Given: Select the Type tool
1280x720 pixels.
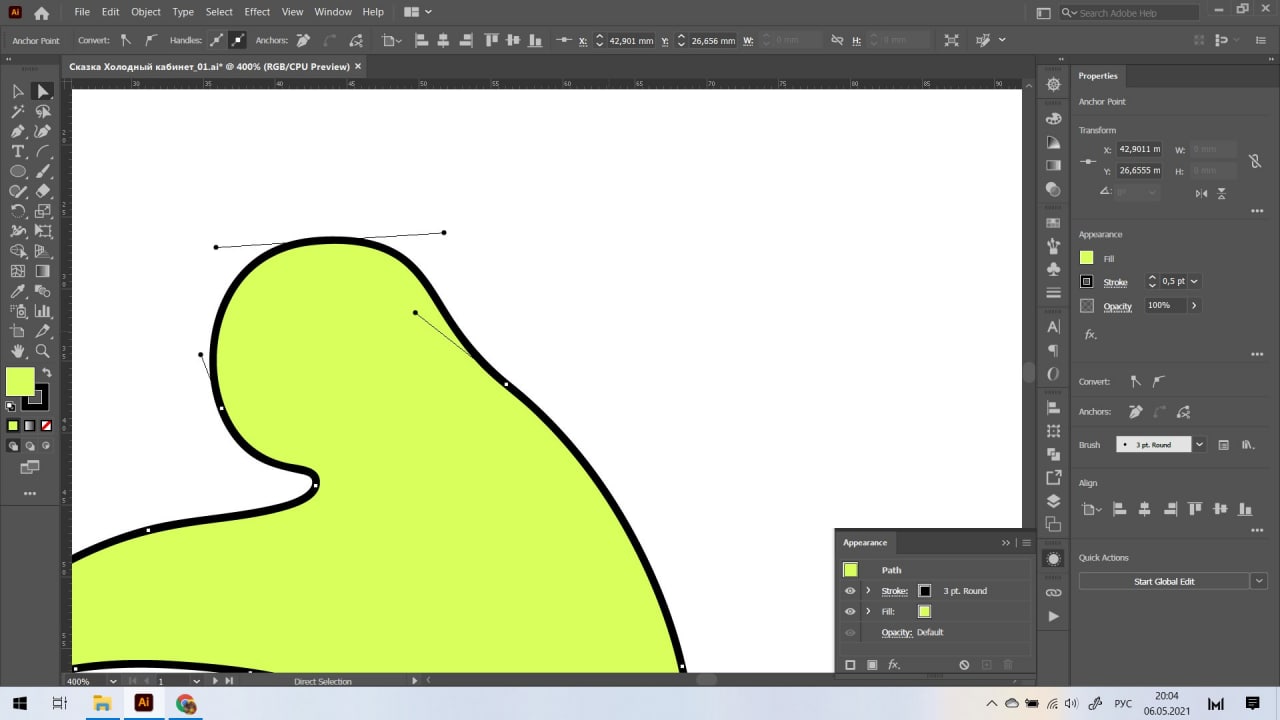Looking at the screenshot, I should 18,151.
